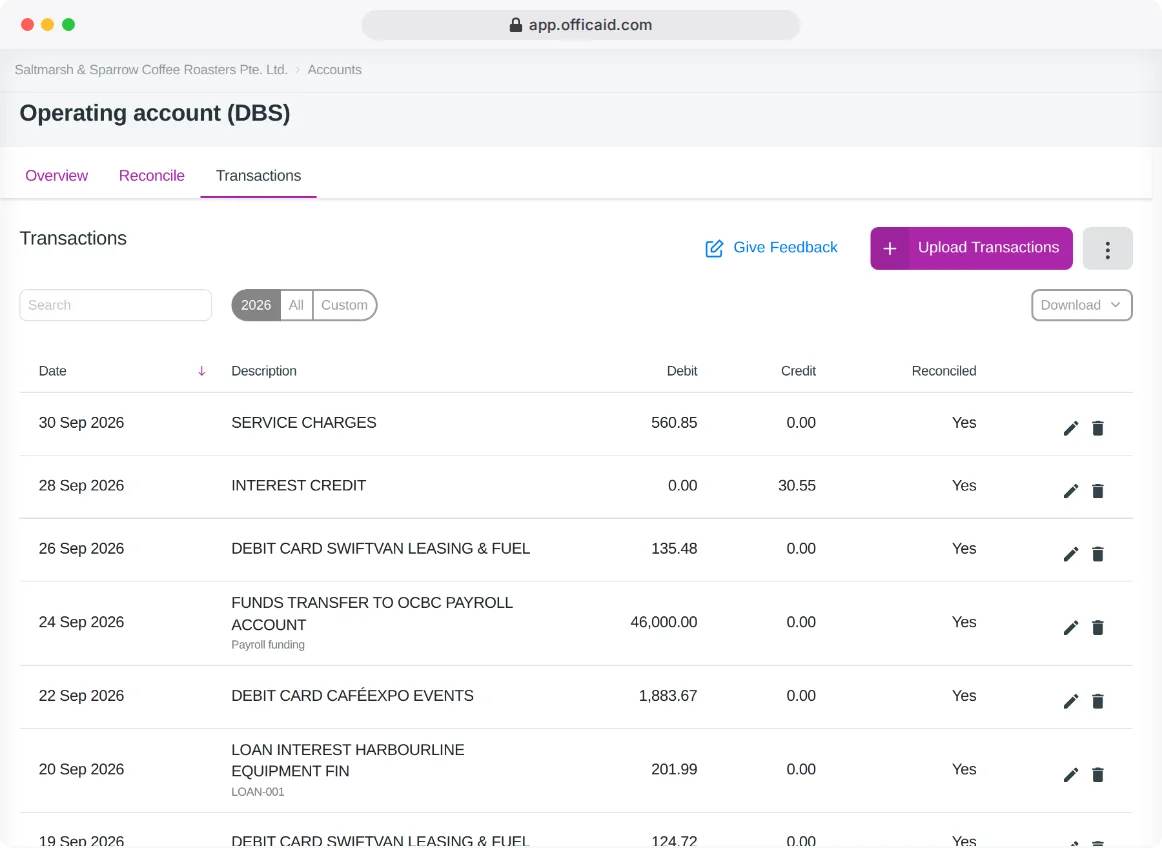1162x848 pixels.
Task: Switch to the Overview tab
Action: click(x=56, y=176)
